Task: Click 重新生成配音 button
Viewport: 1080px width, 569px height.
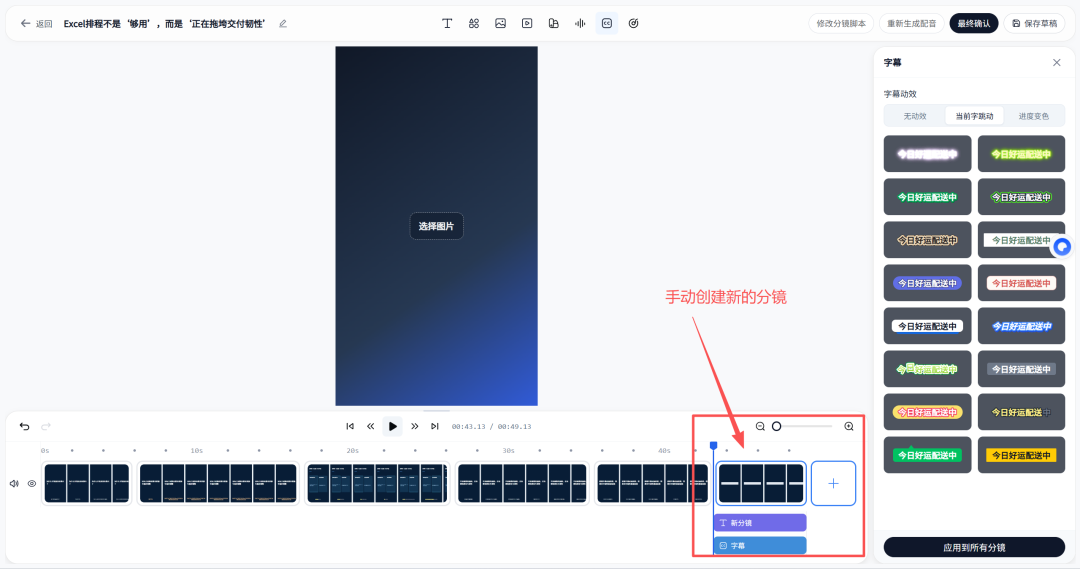Action: pos(911,23)
